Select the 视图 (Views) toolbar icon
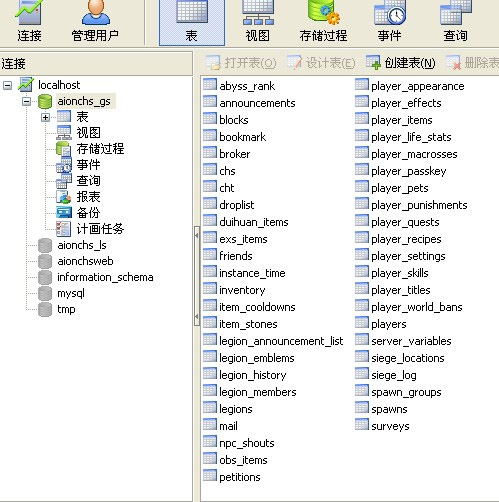 coord(258,22)
